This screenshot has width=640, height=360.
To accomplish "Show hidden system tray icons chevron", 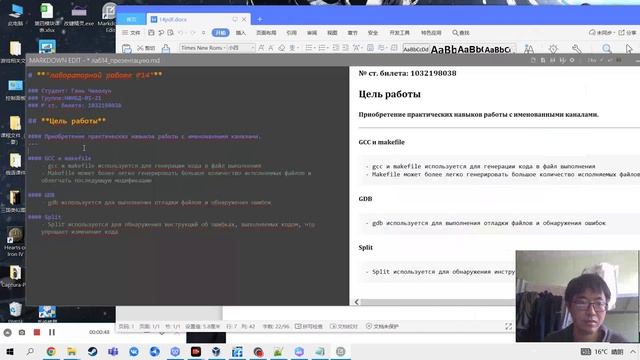I will (633, 351).
